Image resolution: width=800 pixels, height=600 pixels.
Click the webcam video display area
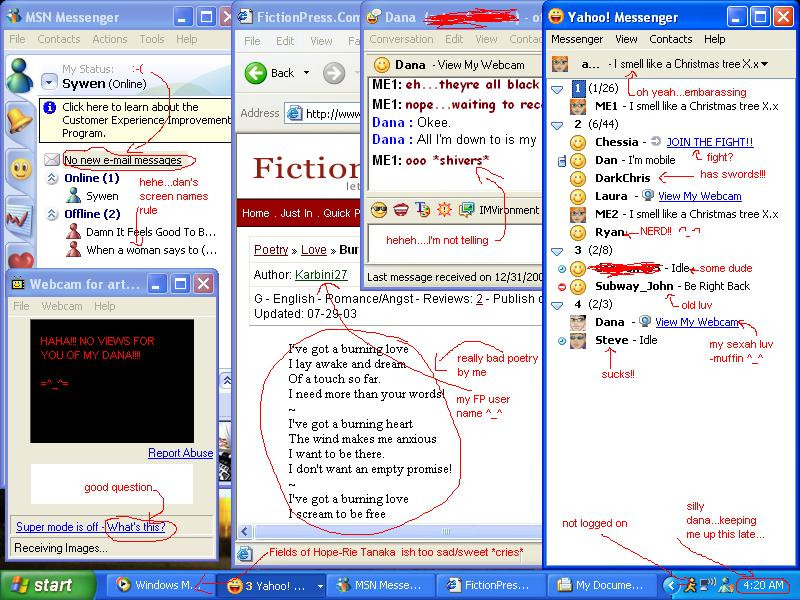[x=112, y=381]
